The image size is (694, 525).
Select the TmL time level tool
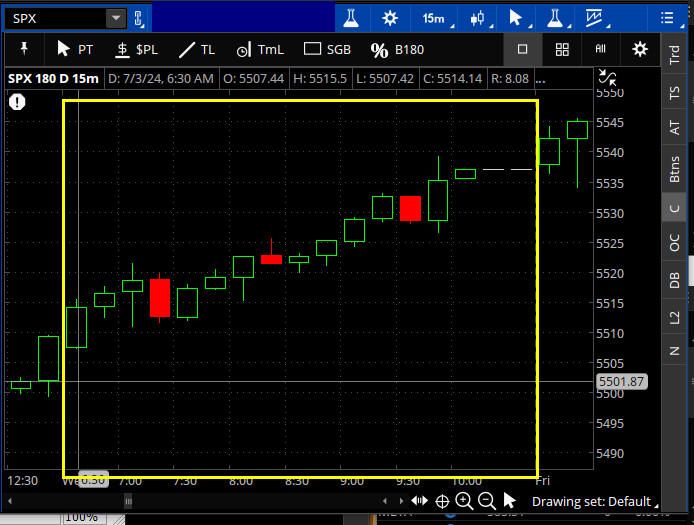258,49
